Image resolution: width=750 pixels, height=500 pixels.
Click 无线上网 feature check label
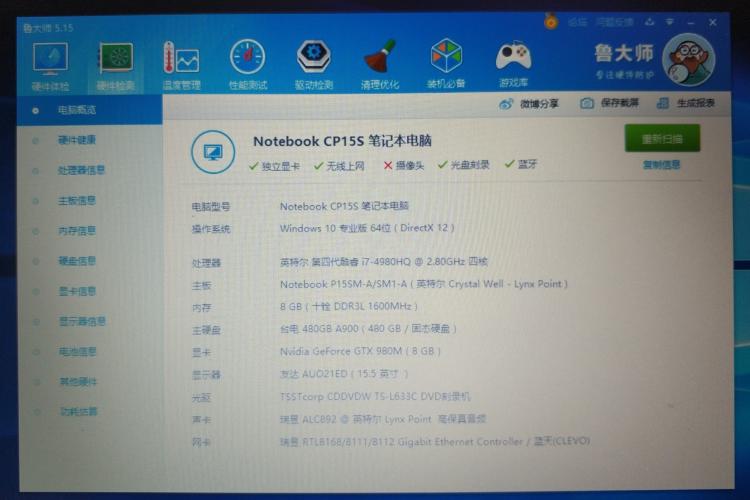pos(339,166)
